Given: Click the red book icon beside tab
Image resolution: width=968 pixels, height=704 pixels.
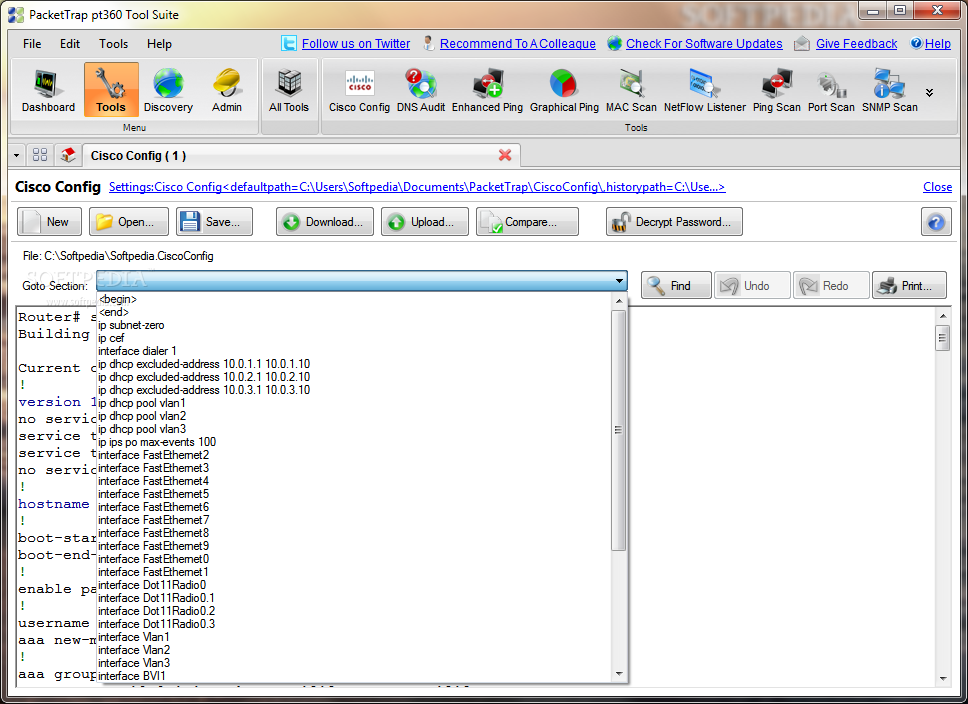Looking at the screenshot, I should click(68, 154).
